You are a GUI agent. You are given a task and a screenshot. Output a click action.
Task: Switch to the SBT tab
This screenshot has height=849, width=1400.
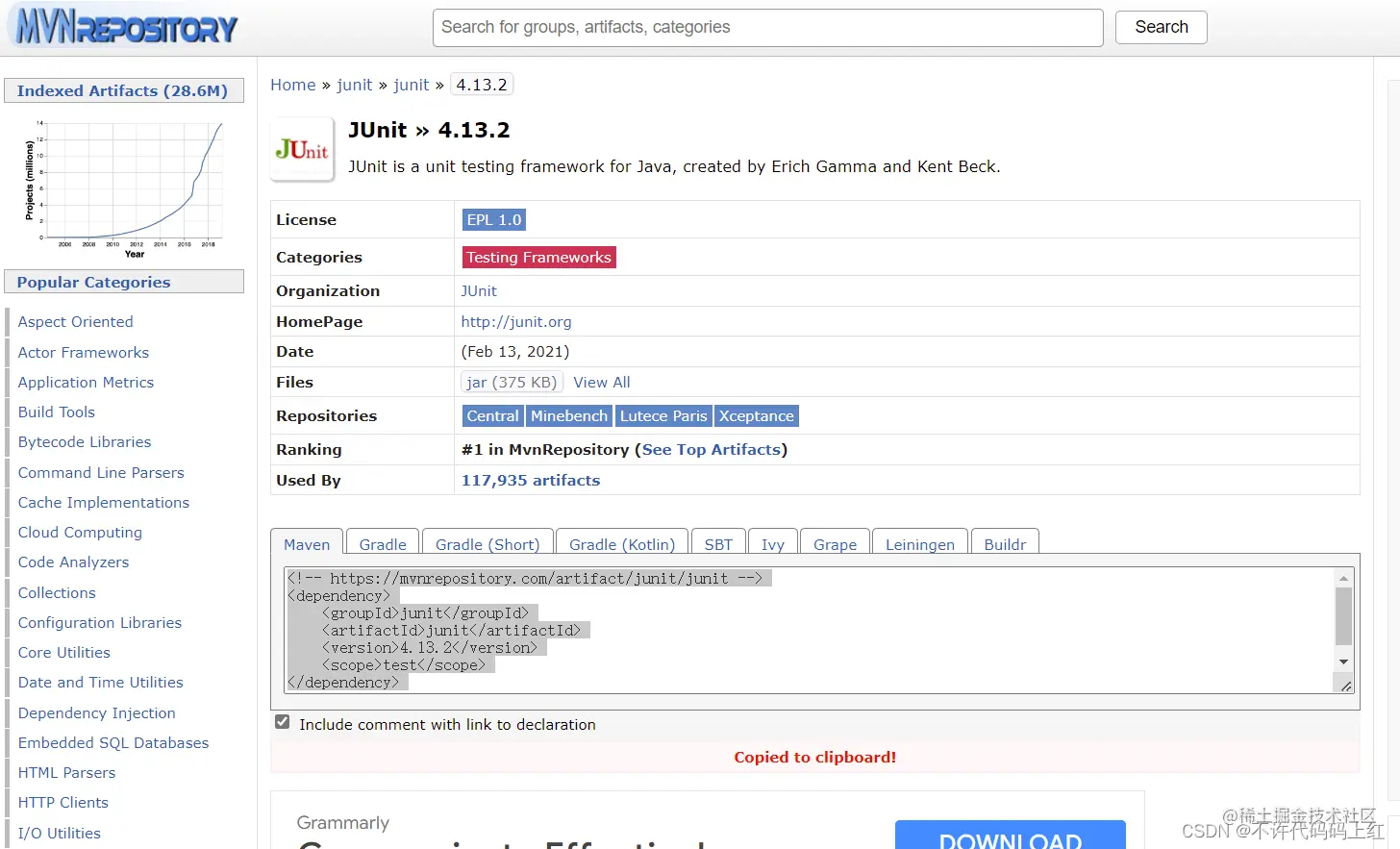718,543
